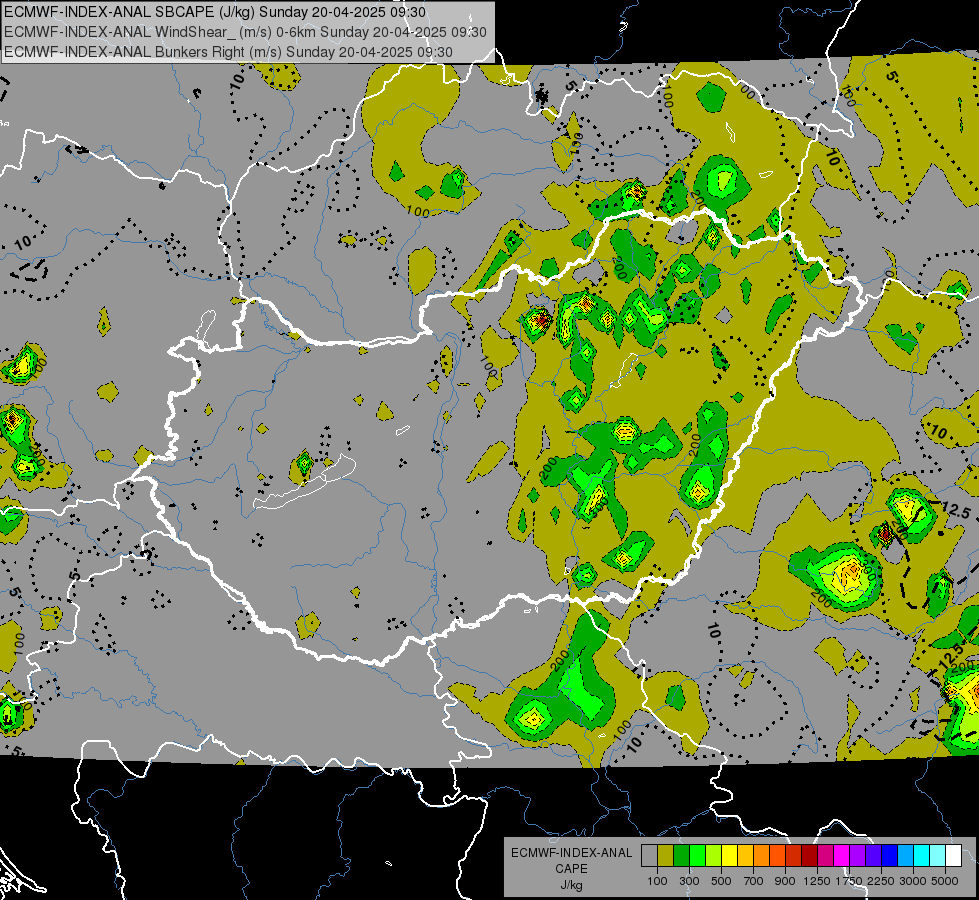Click the legend value 300
The width and height of the screenshot is (979, 900).
(689, 881)
